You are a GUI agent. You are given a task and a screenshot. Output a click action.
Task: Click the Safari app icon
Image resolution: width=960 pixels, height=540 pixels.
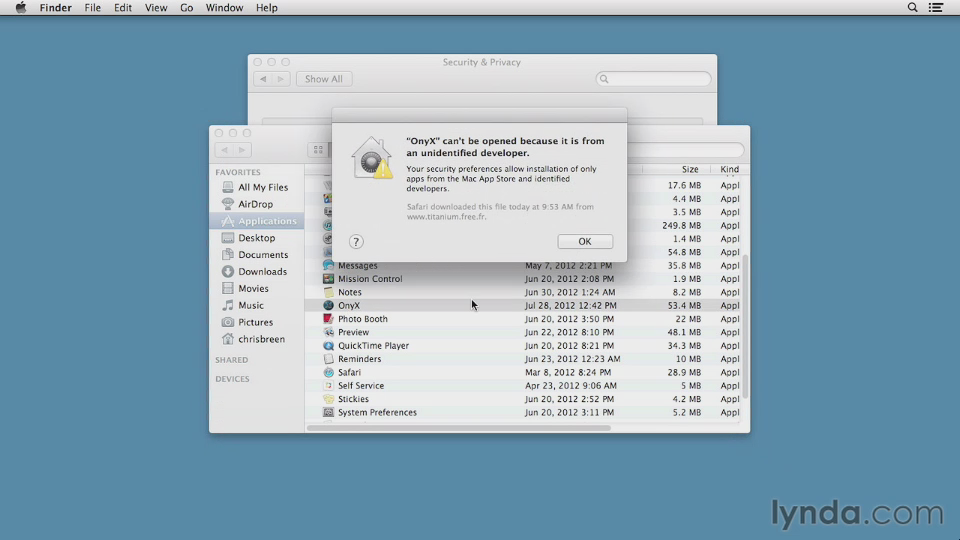(x=329, y=372)
